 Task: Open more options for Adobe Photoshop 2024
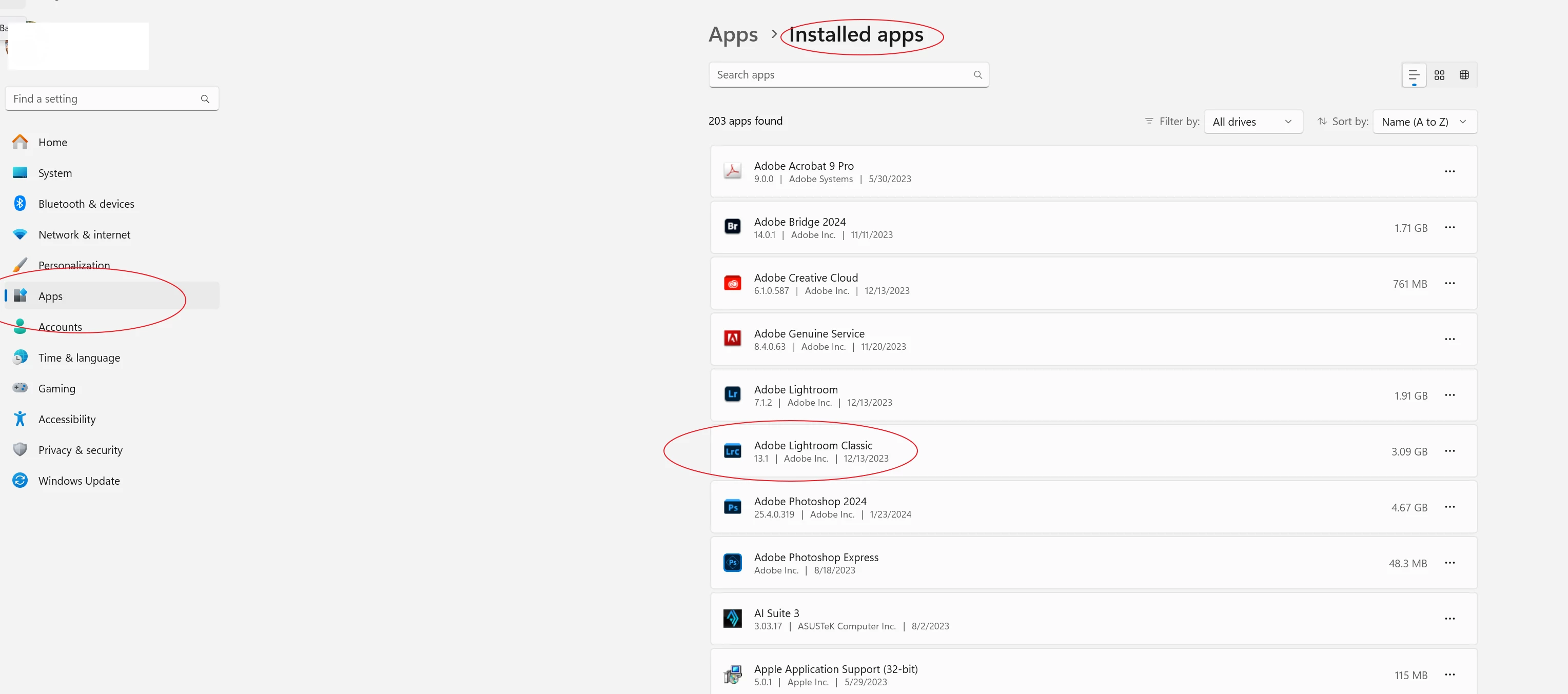click(x=1449, y=507)
